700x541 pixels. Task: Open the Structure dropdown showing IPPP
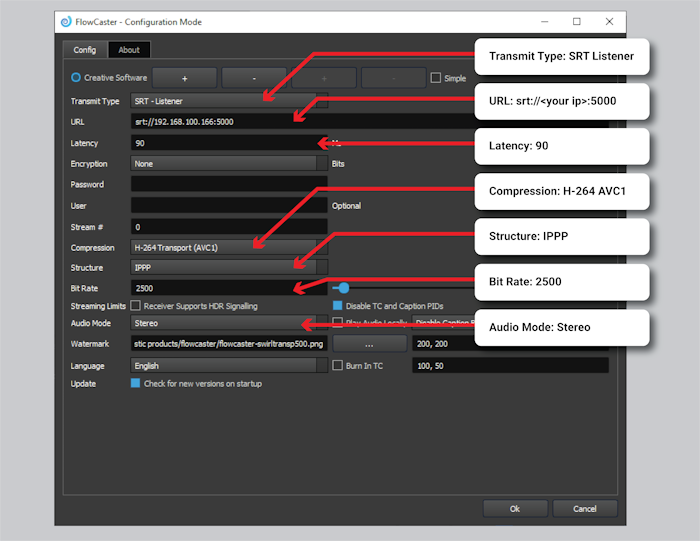tap(229, 267)
